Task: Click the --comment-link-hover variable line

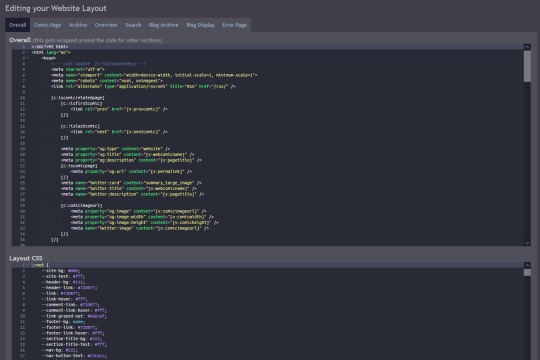Action: [74, 310]
